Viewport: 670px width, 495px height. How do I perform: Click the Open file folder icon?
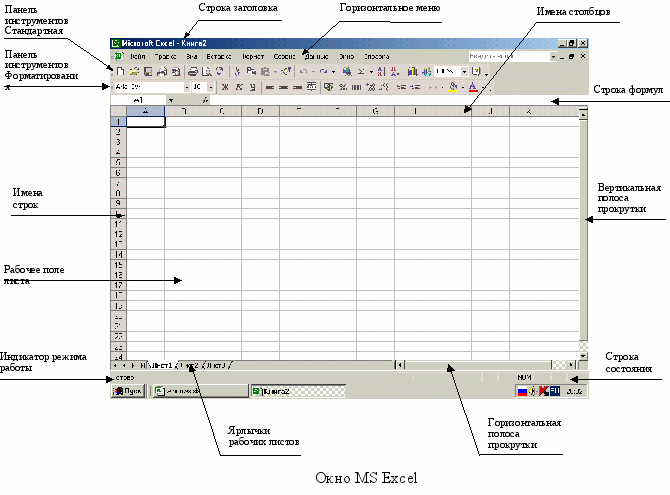(134, 71)
